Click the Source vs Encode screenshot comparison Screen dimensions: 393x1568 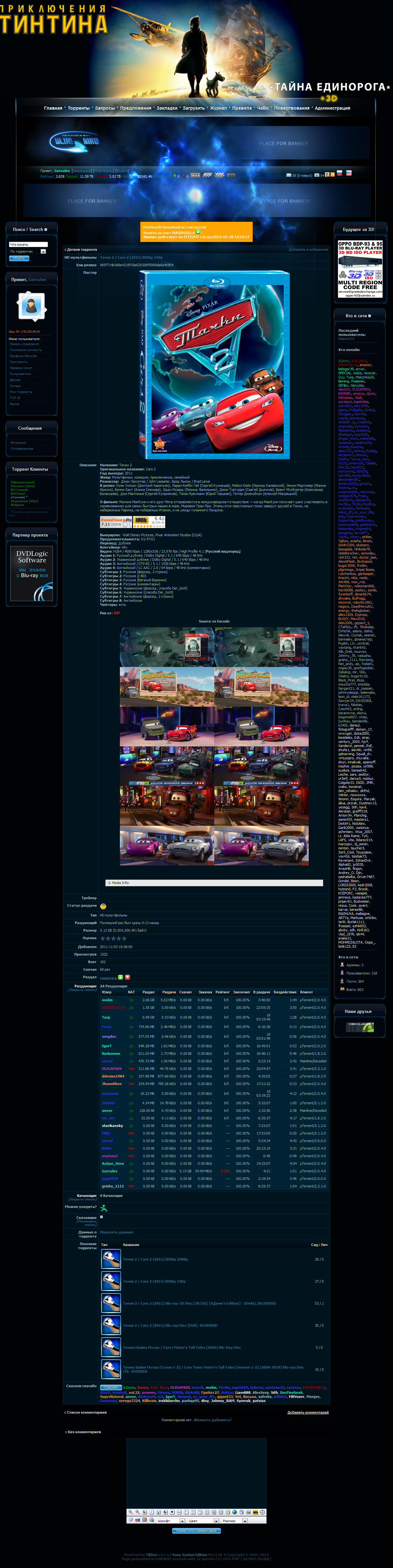(x=214, y=746)
